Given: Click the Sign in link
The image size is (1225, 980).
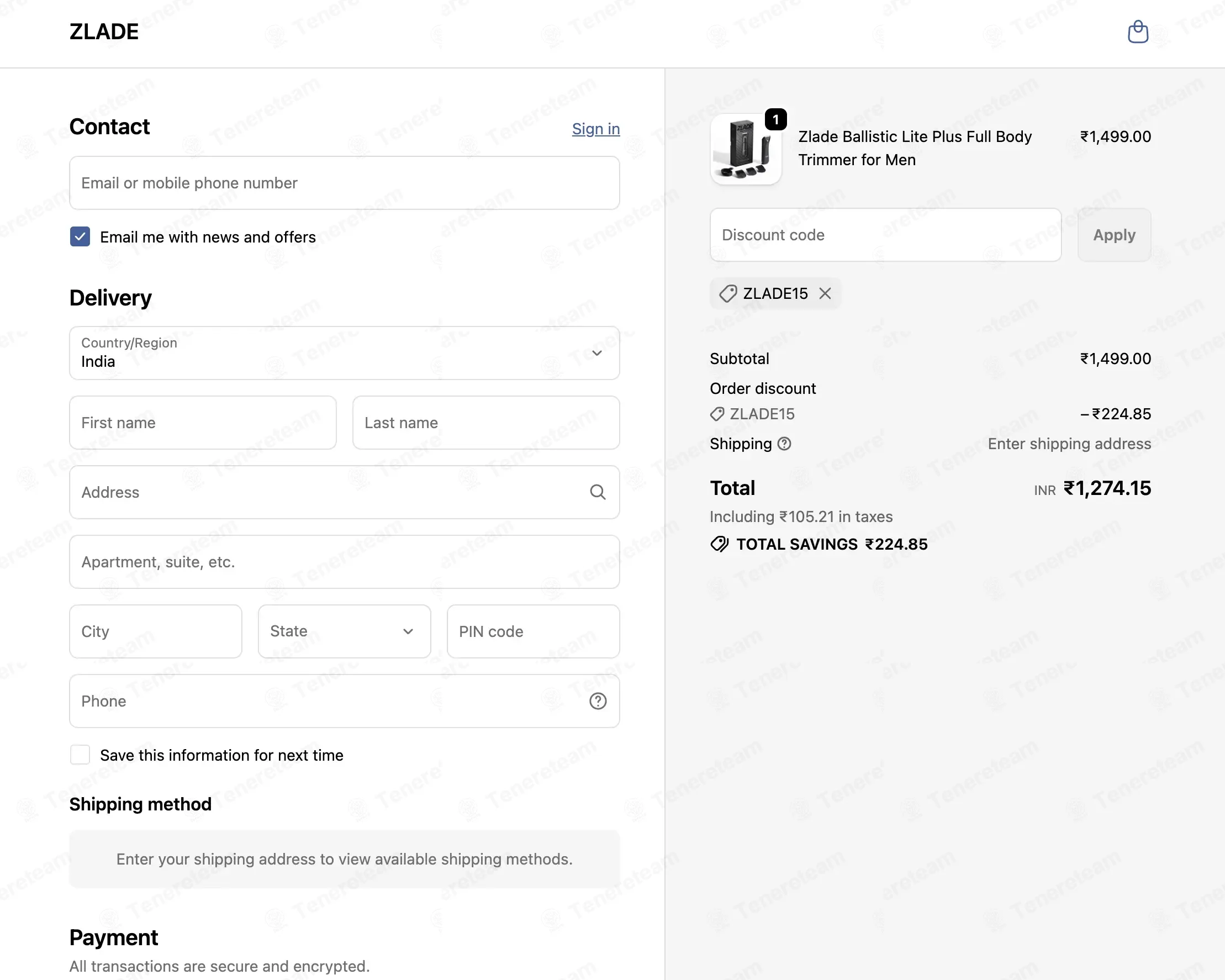Looking at the screenshot, I should point(595,129).
